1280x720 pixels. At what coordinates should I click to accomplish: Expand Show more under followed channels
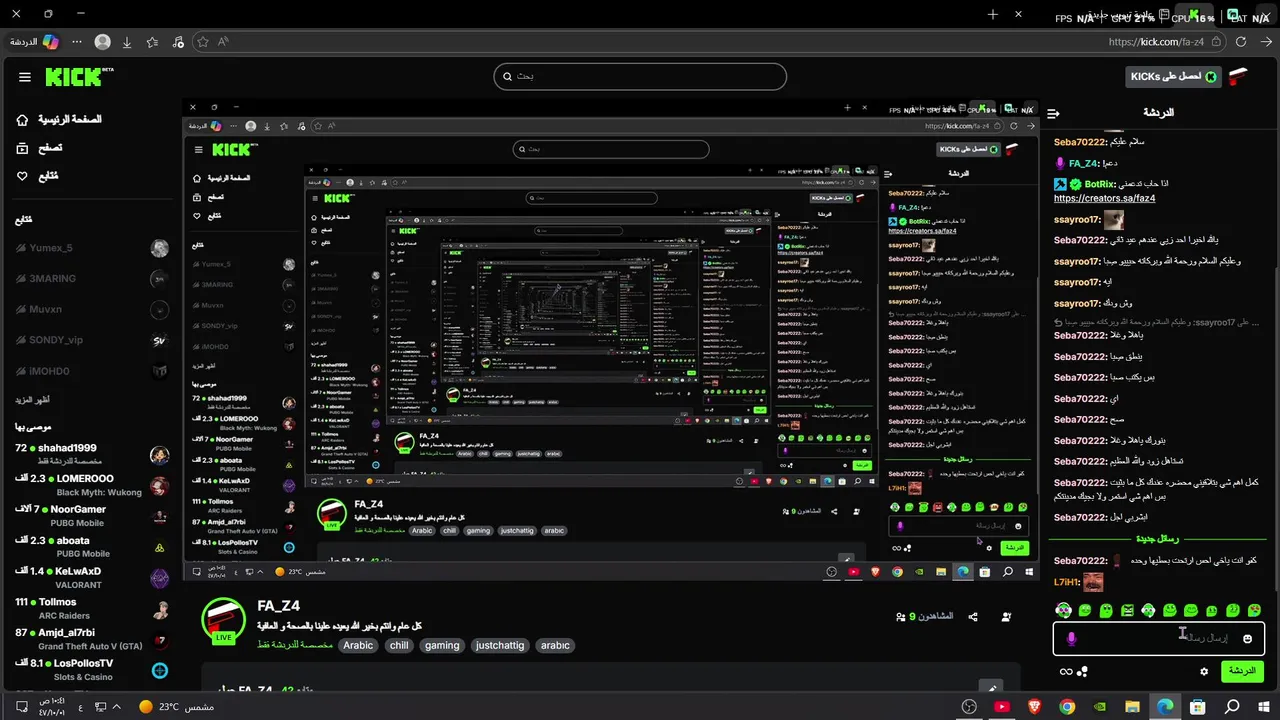click(x=32, y=400)
